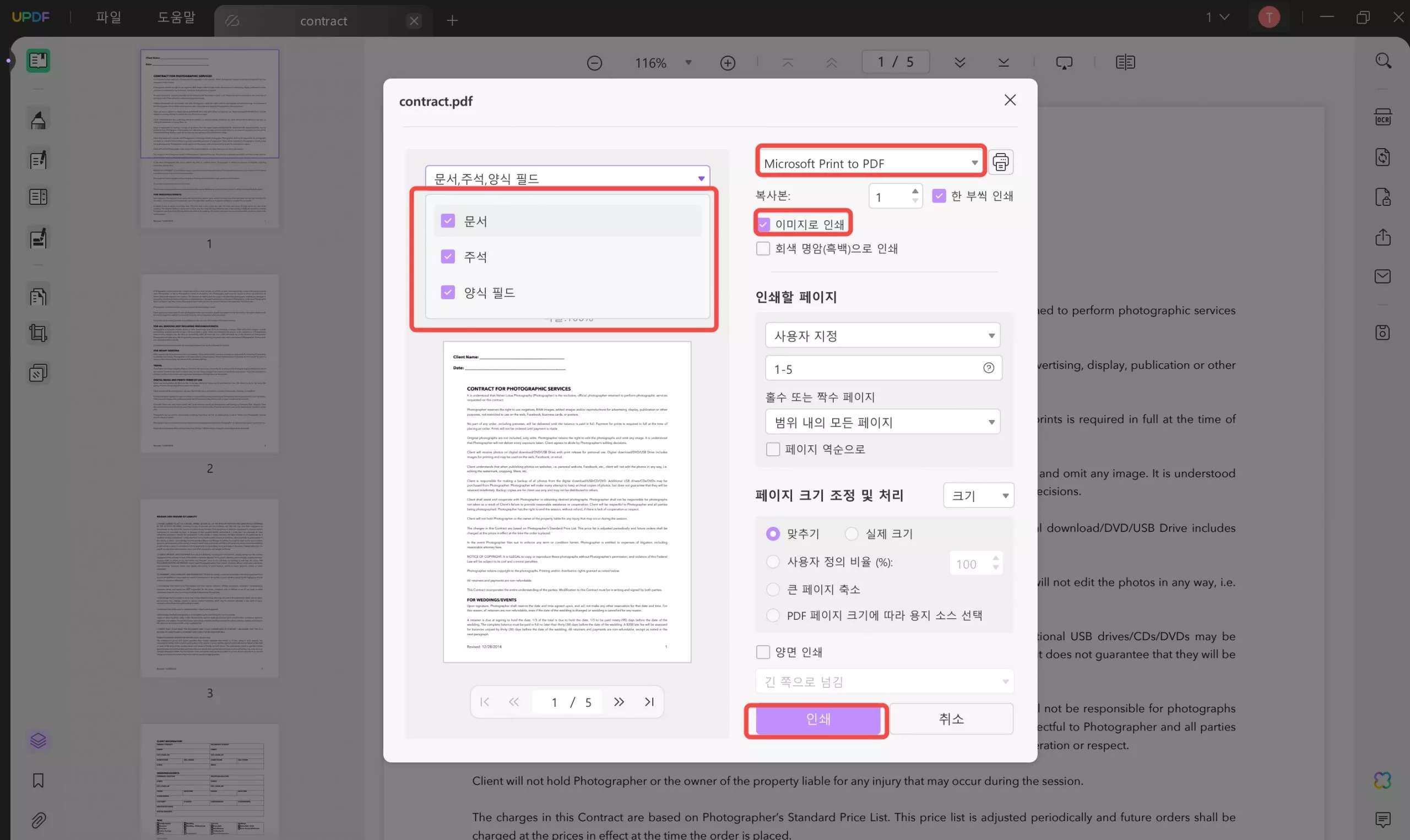1410x840 pixels.
Task: Uncheck the 주석 checkbox
Action: (x=448, y=257)
